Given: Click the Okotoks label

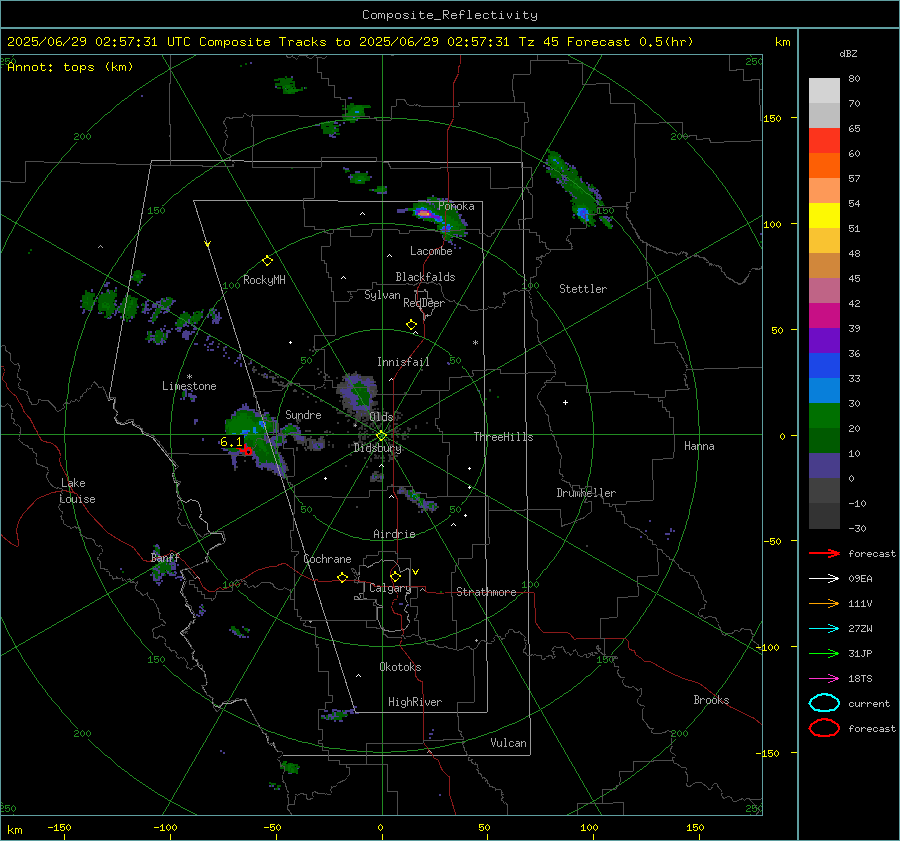Looking at the screenshot, I should click(x=400, y=667).
